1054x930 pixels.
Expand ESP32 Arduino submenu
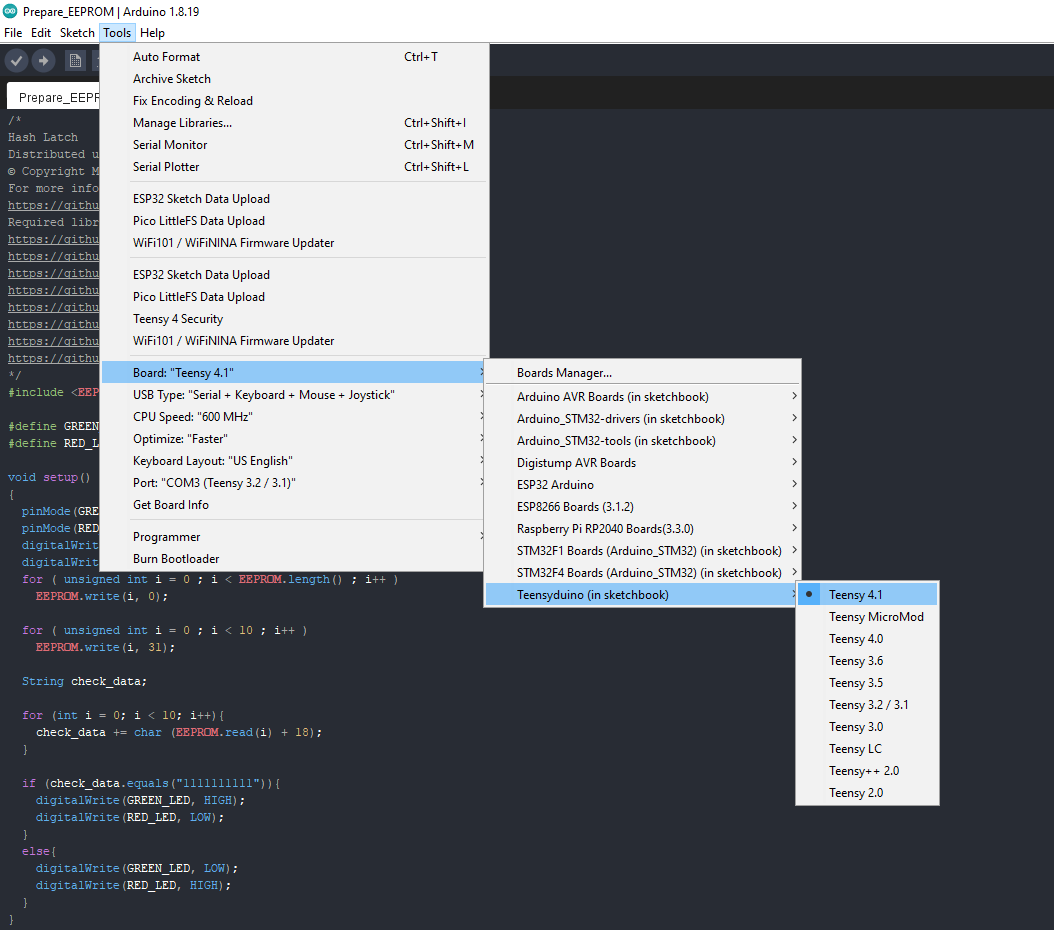[x=643, y=484]
